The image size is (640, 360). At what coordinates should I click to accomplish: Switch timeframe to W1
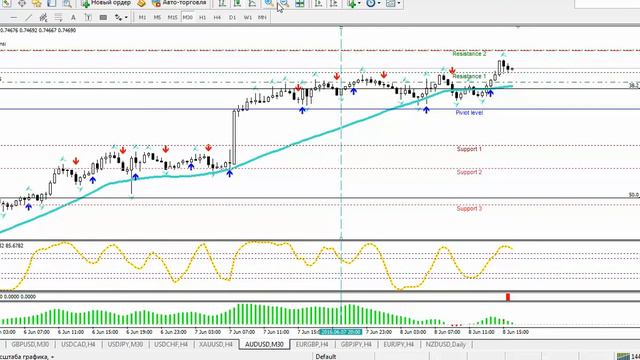click(247, 18)
